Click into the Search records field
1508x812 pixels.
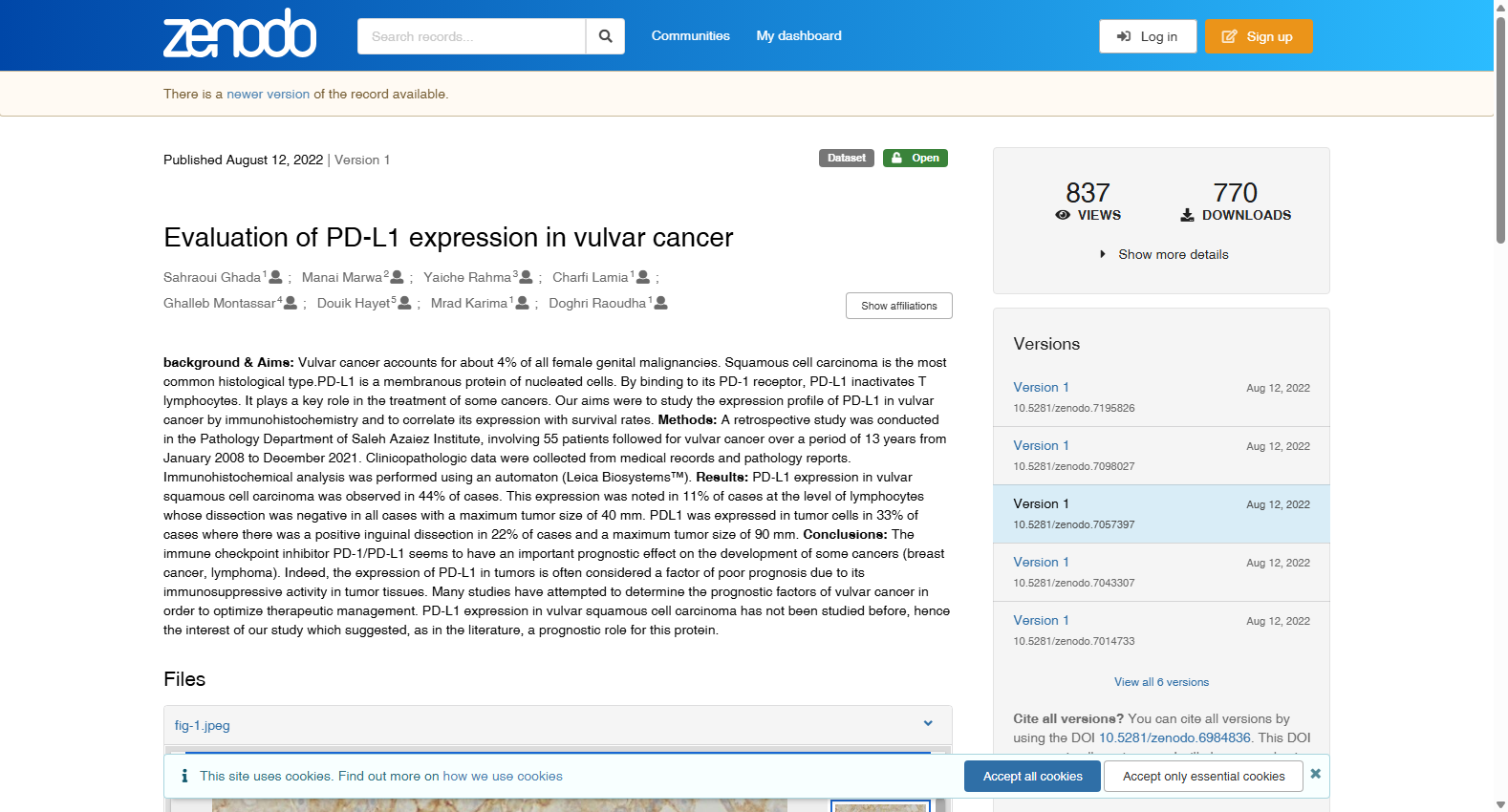pos(471,36)
